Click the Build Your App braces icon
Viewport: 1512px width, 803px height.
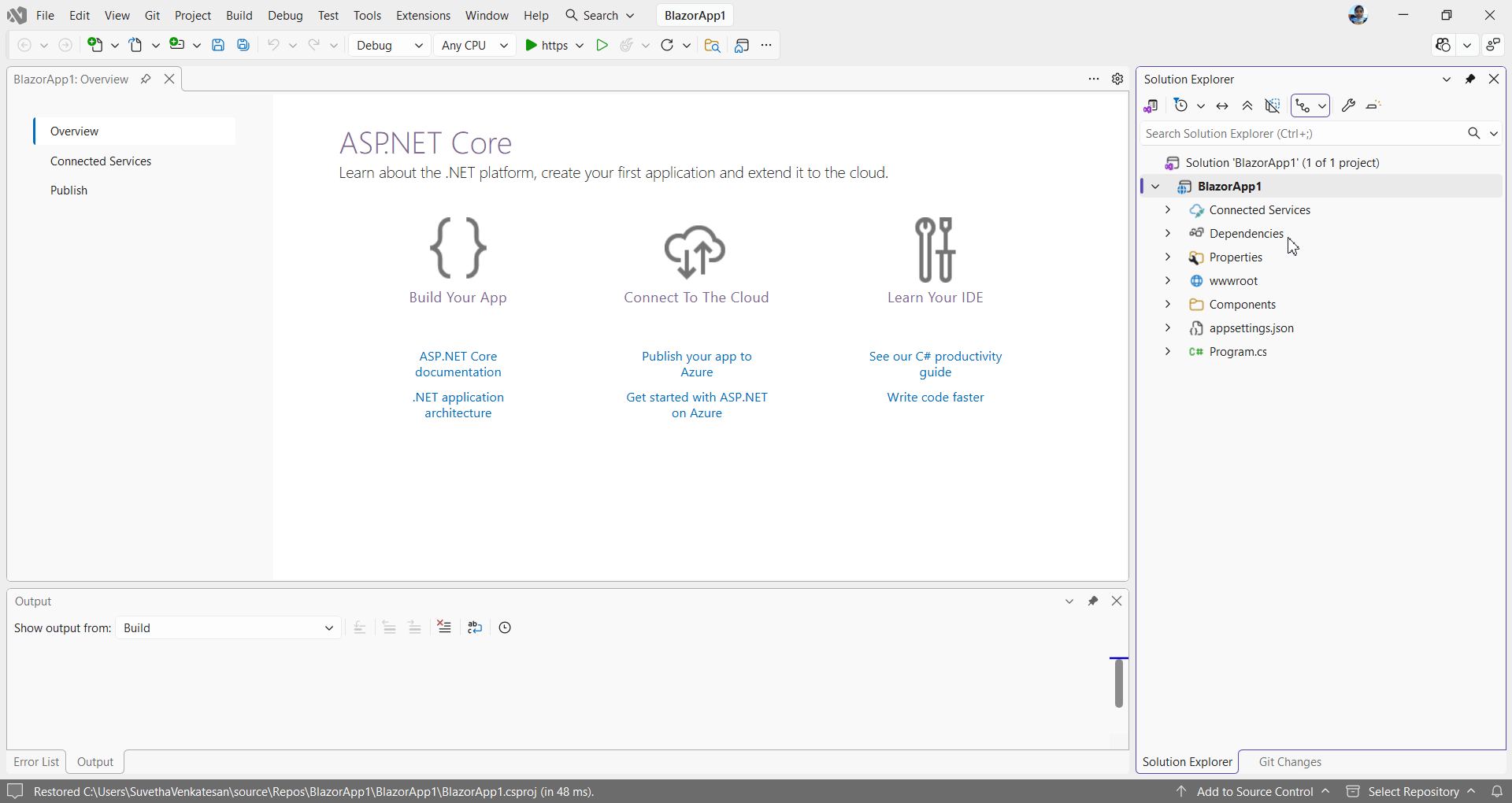(x=458, y=248)
